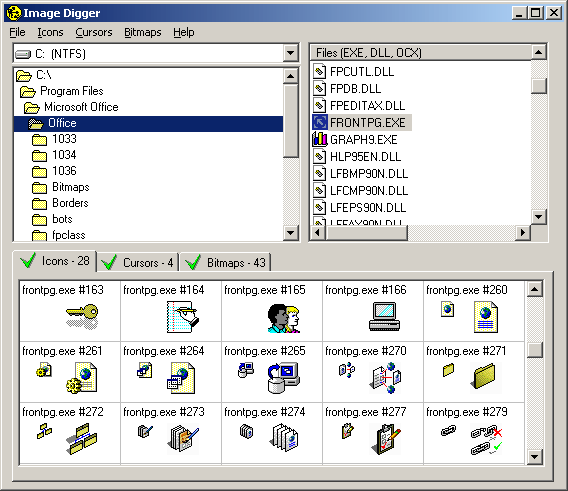This screenshot has width=568, height=491.
Task: Open the Borders folder
Action: [60, 203]
